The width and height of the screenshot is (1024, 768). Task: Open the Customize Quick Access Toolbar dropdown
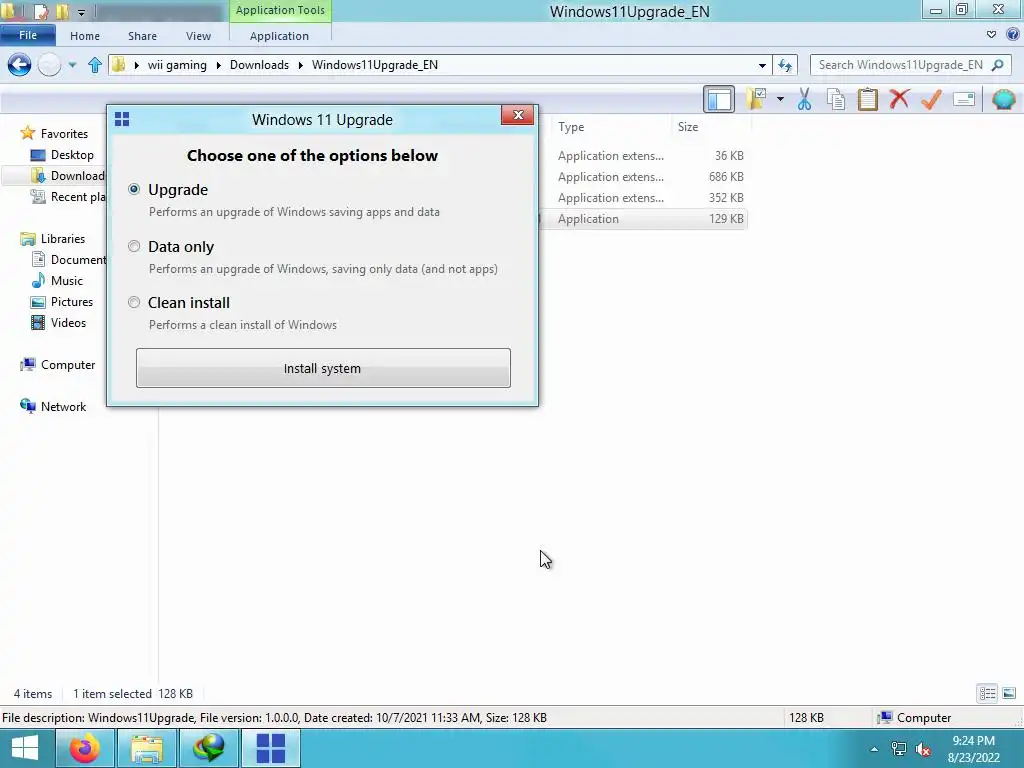[x=81, y=12]
